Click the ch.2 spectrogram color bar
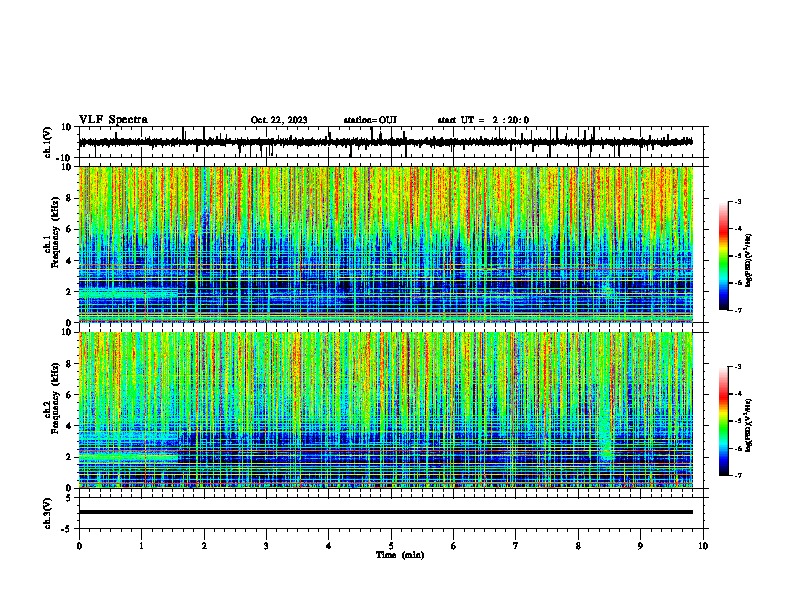 tap(724, 421)
